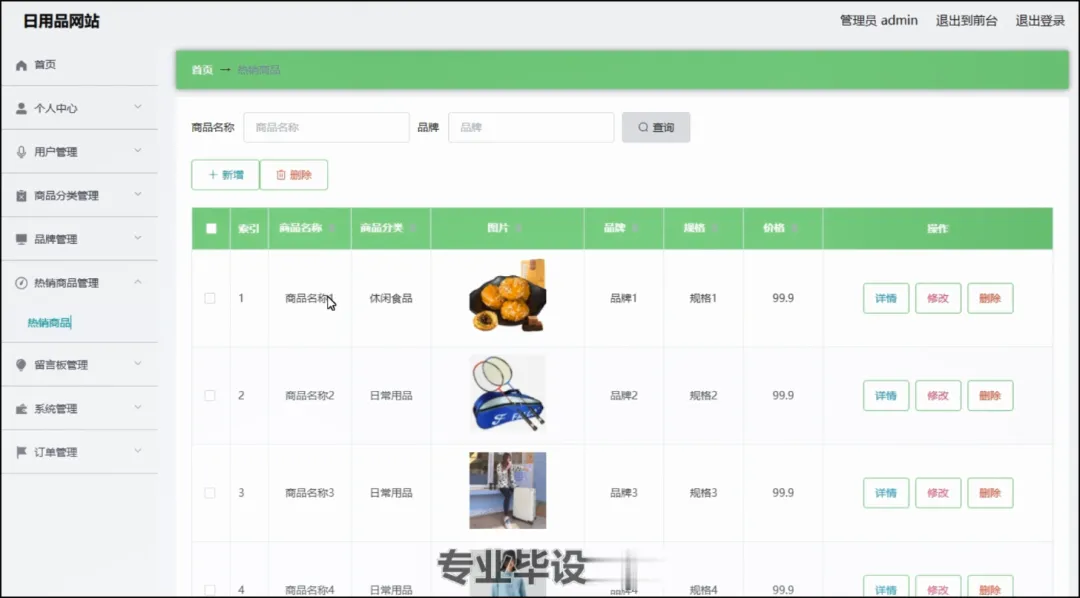This screenshot has height=598, width=1080.
Task: Expand the 商品分类管理 chevron
Action: 138,194
